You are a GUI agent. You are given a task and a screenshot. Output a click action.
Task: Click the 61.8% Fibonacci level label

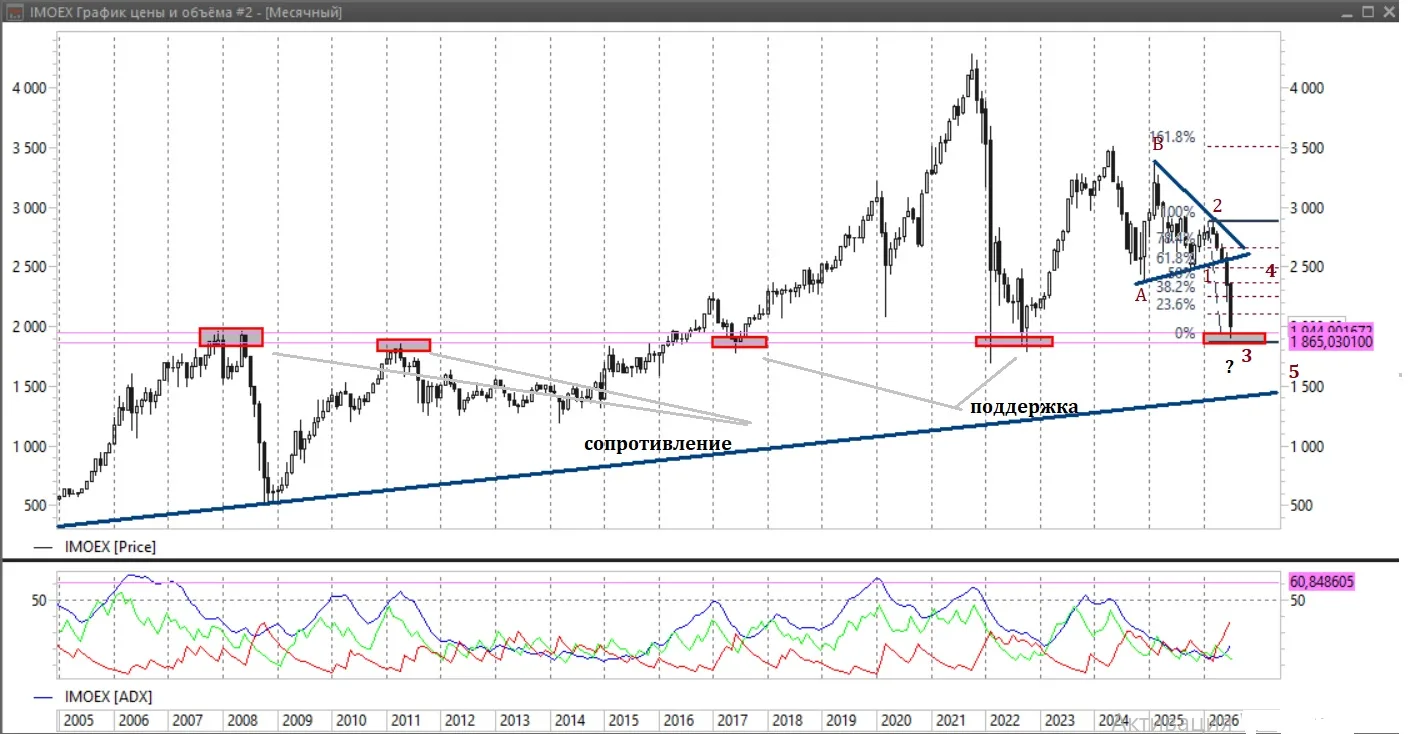[1175, 257]
